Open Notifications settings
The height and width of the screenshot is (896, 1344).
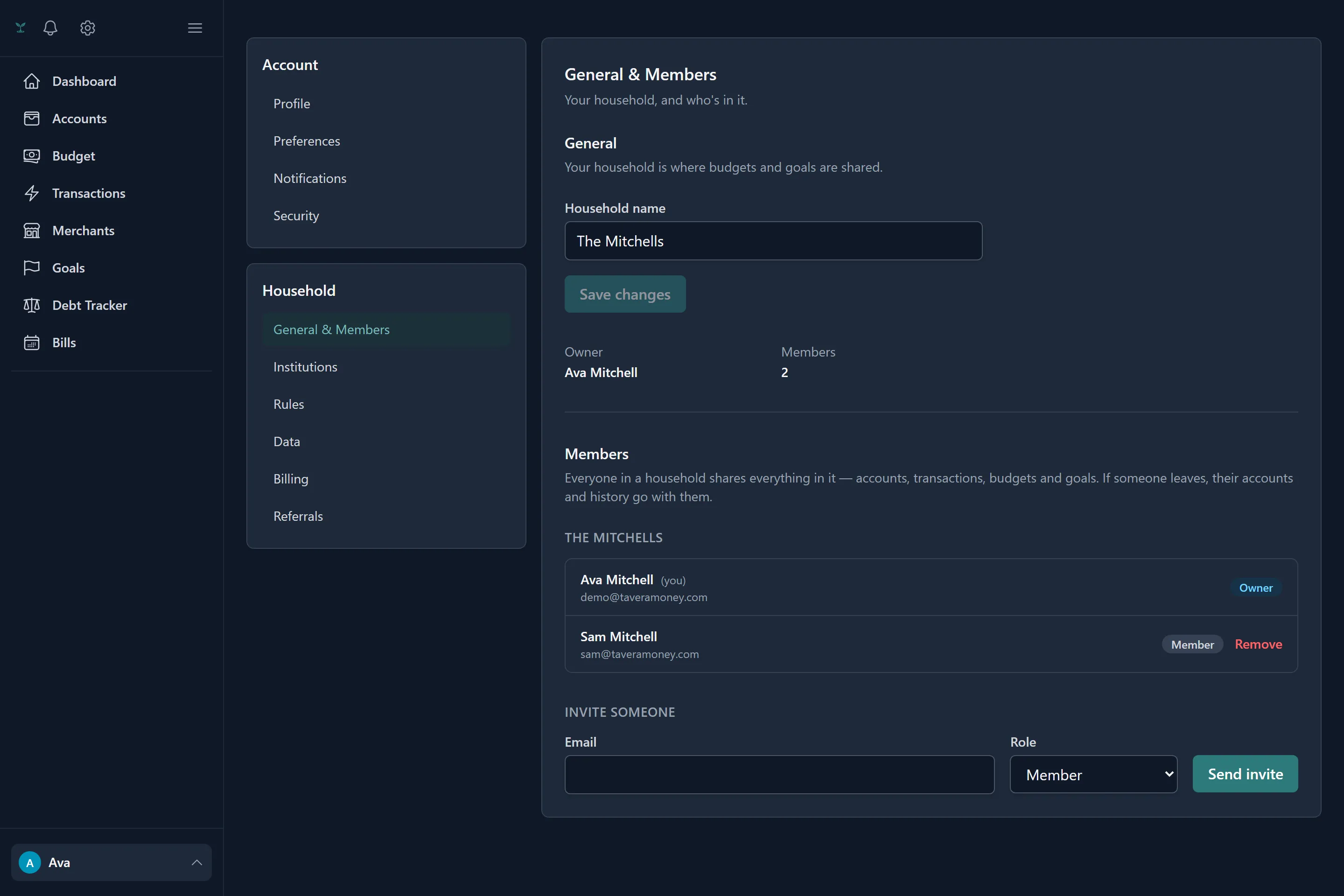[x=386, y=178]
